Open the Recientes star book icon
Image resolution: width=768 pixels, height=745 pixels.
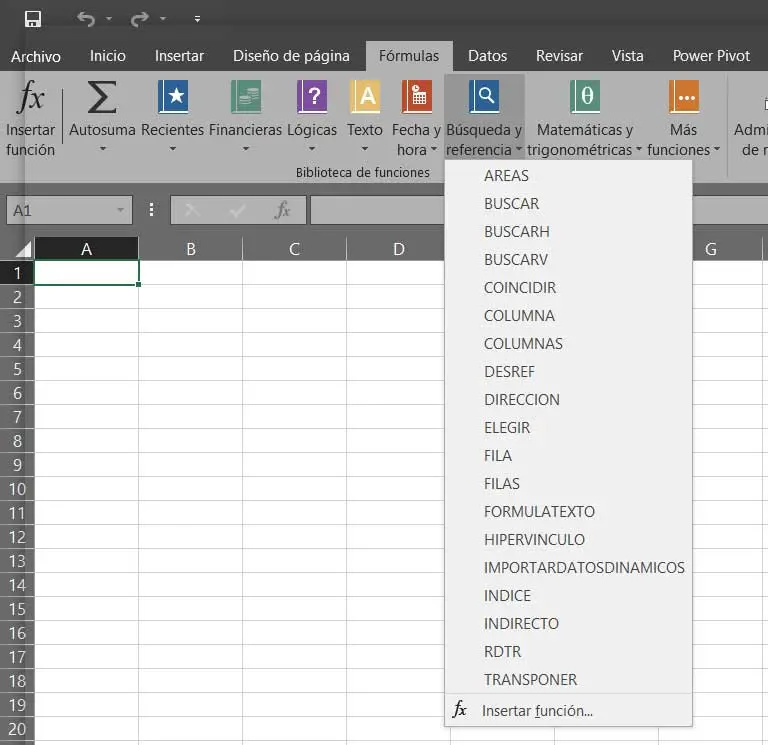click(x=173, y=96)
